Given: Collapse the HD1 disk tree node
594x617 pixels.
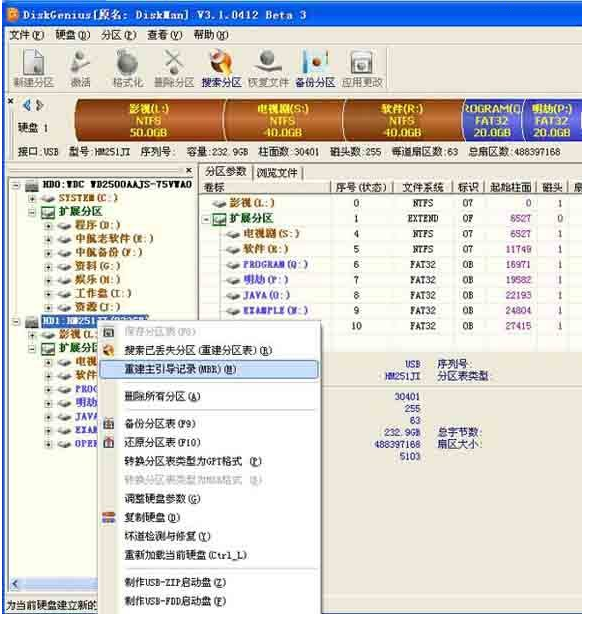Looking at the screenshot, I should (16, 322).
